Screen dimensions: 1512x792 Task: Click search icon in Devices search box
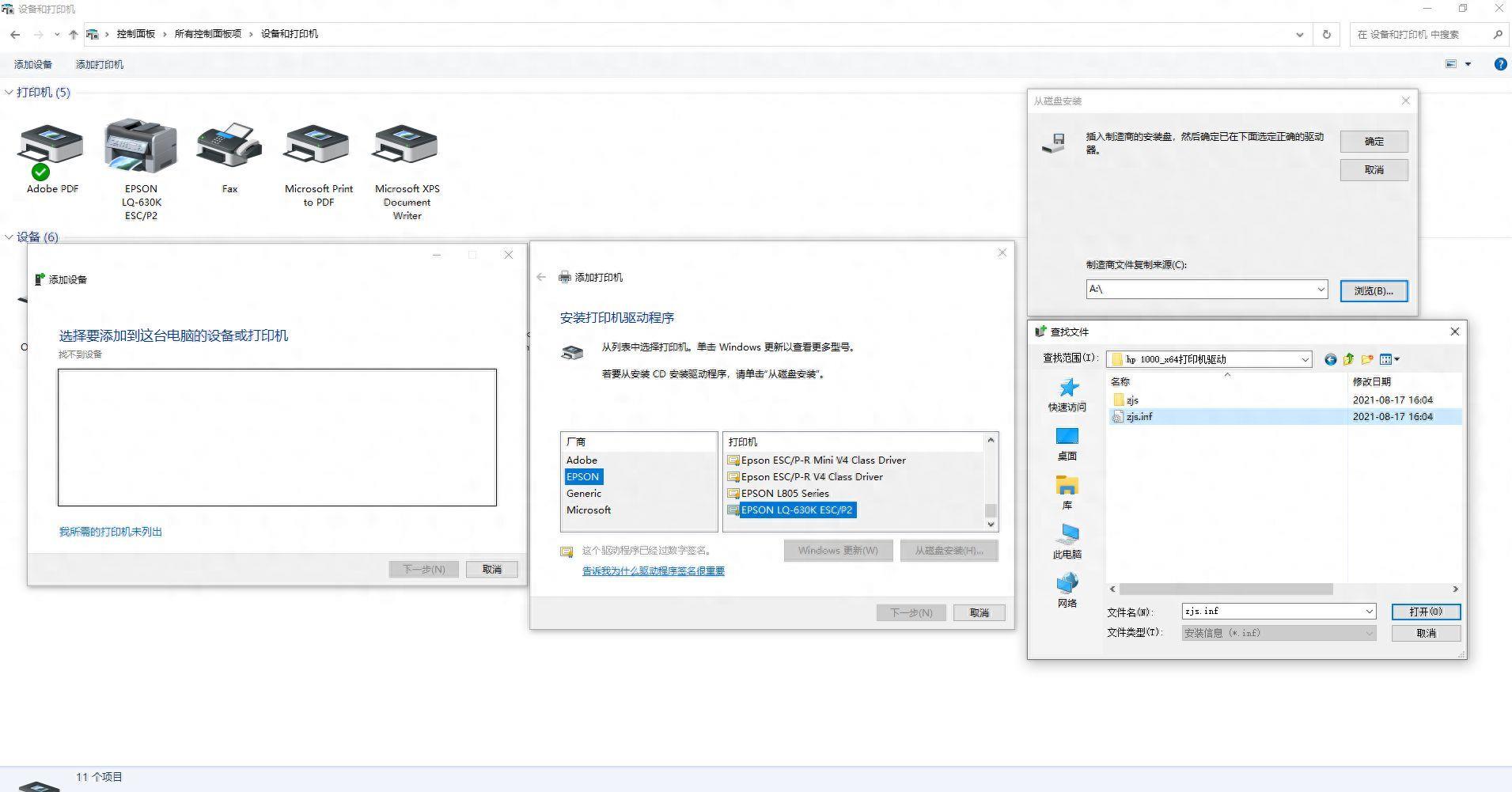(1498, 34)
